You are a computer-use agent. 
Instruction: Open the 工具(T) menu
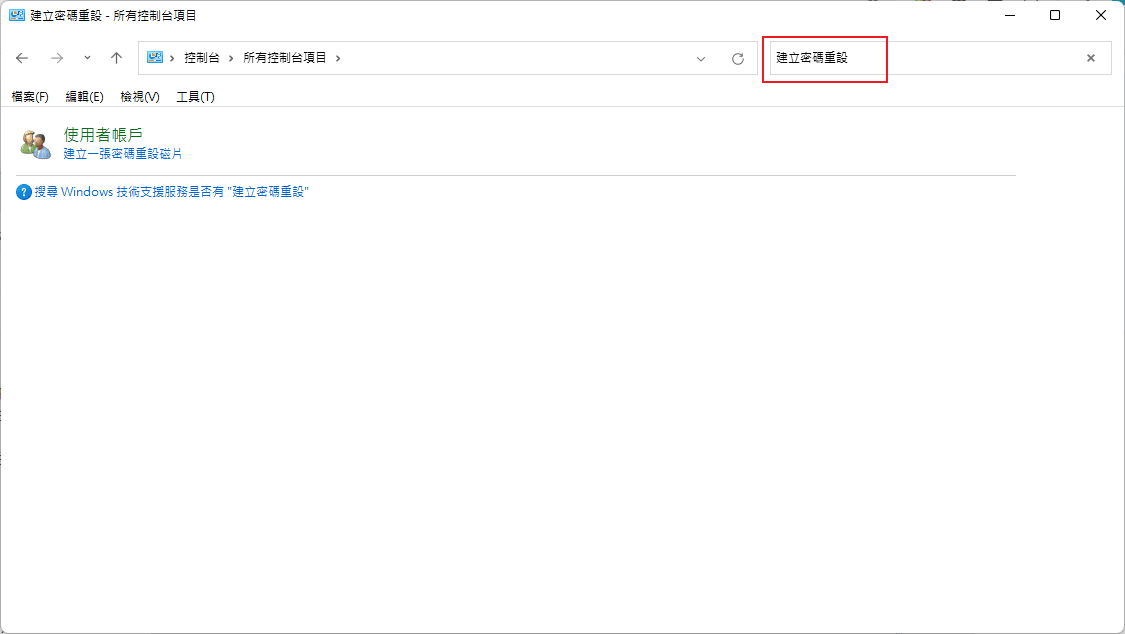click(196, 96)
